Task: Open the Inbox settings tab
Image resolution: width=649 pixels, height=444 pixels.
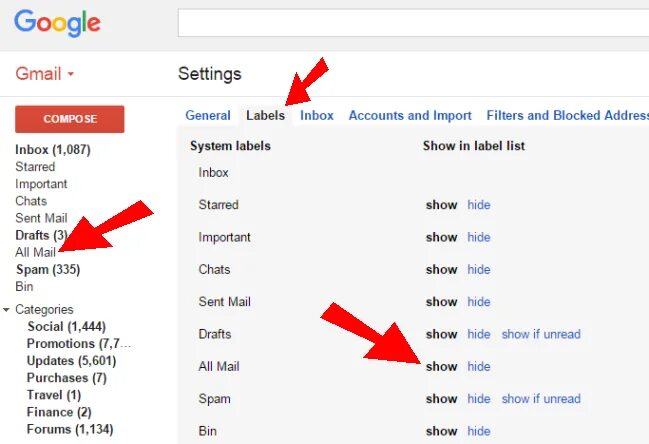Action: [x=317, y=115]
